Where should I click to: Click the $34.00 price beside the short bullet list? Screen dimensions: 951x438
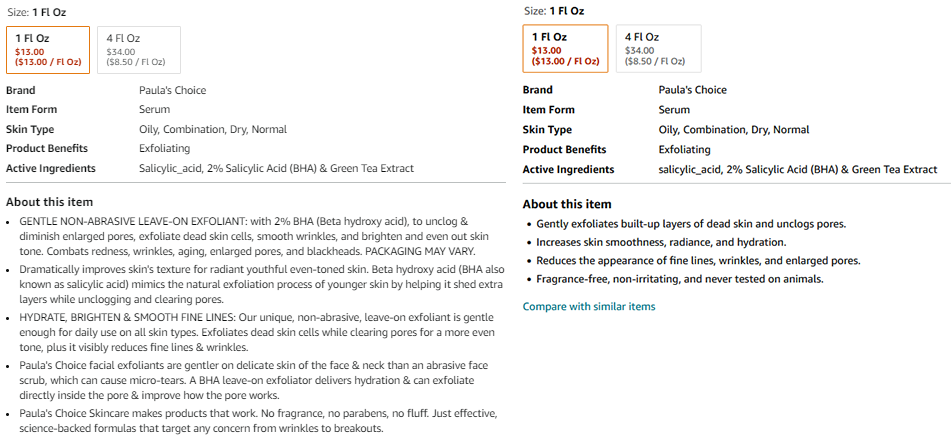639,50
